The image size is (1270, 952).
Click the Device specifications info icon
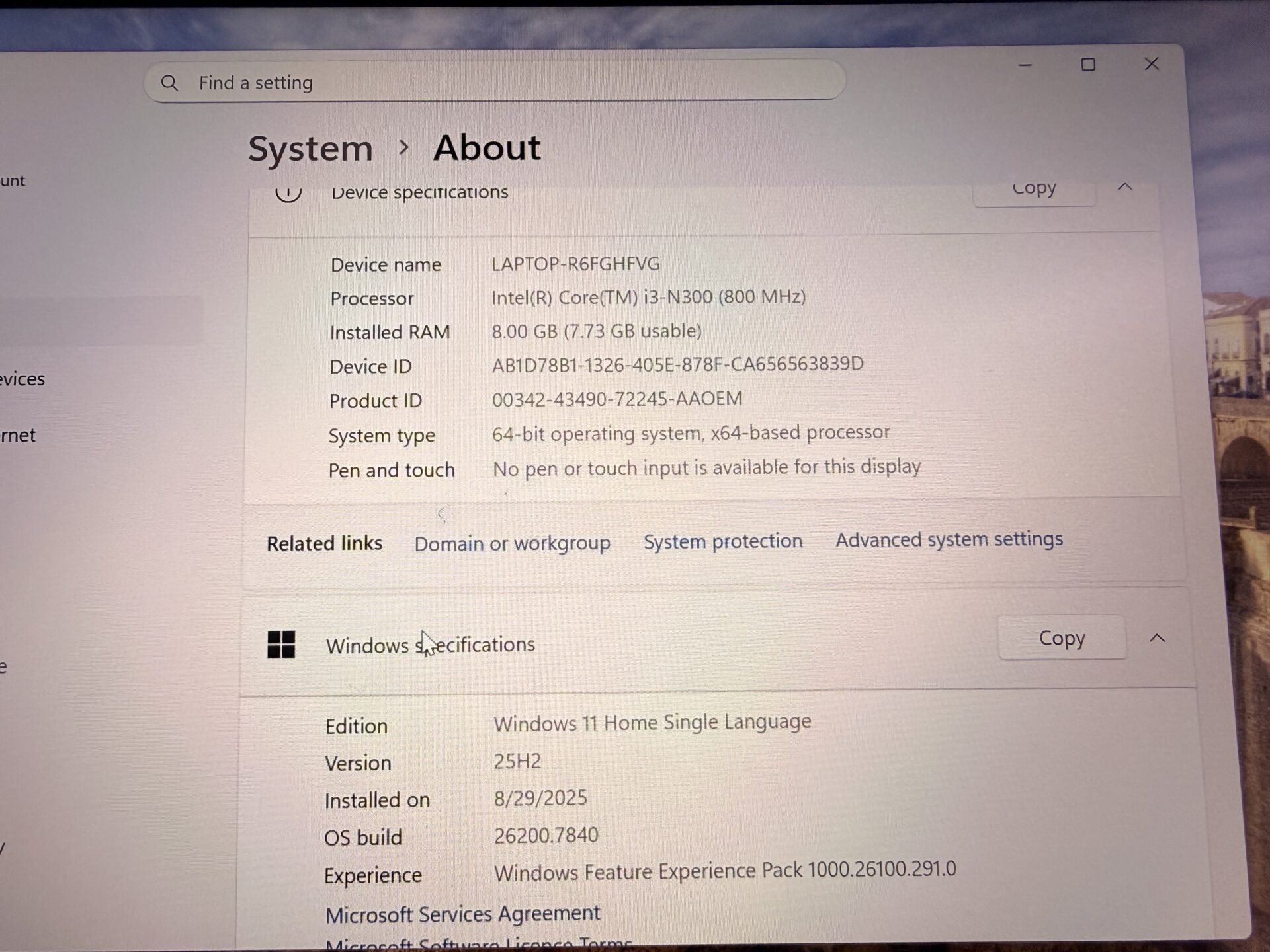click(288, 192)
